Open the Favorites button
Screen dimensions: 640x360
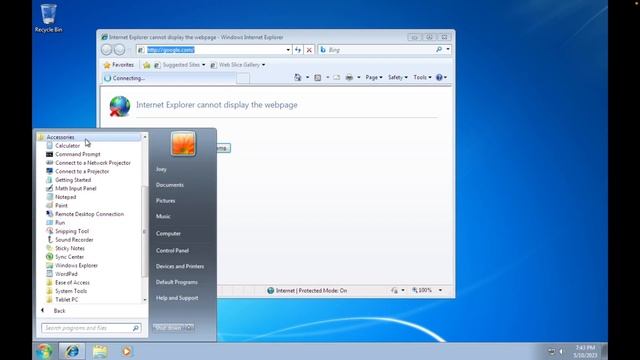point(118,65)
